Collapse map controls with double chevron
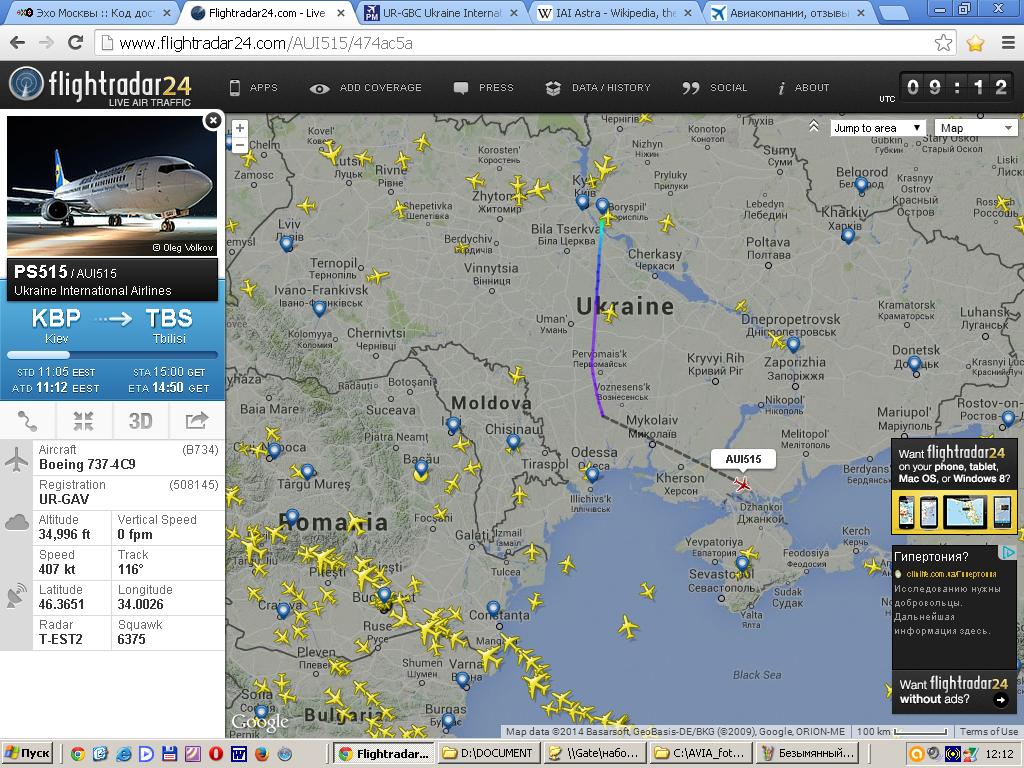The image size is (1024, 768). 814,127
